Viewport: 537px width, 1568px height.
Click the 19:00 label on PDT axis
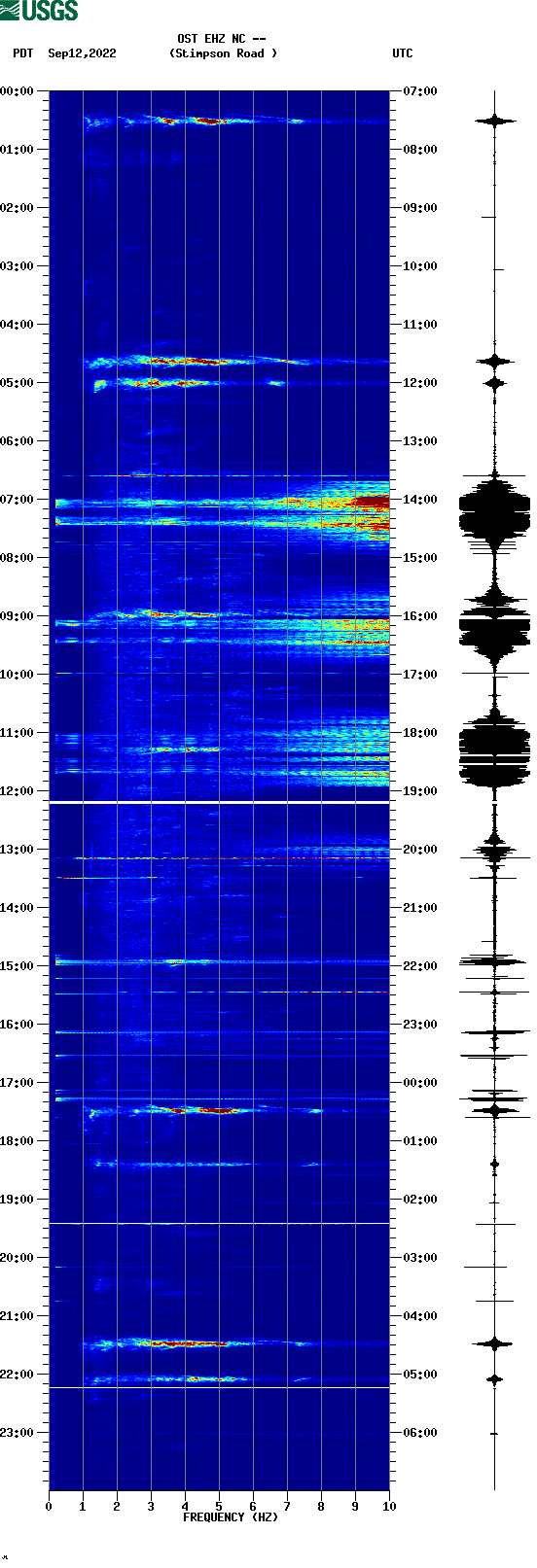click(17, 1200)
